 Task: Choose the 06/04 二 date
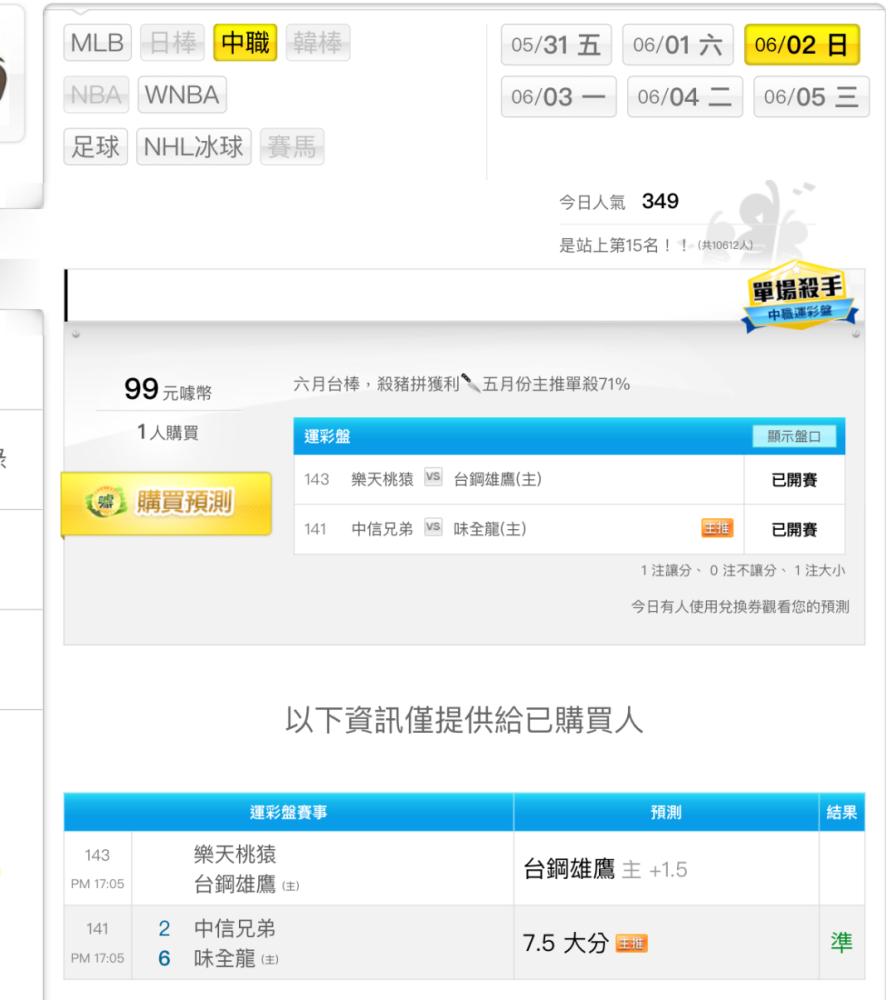click(685, 97)
